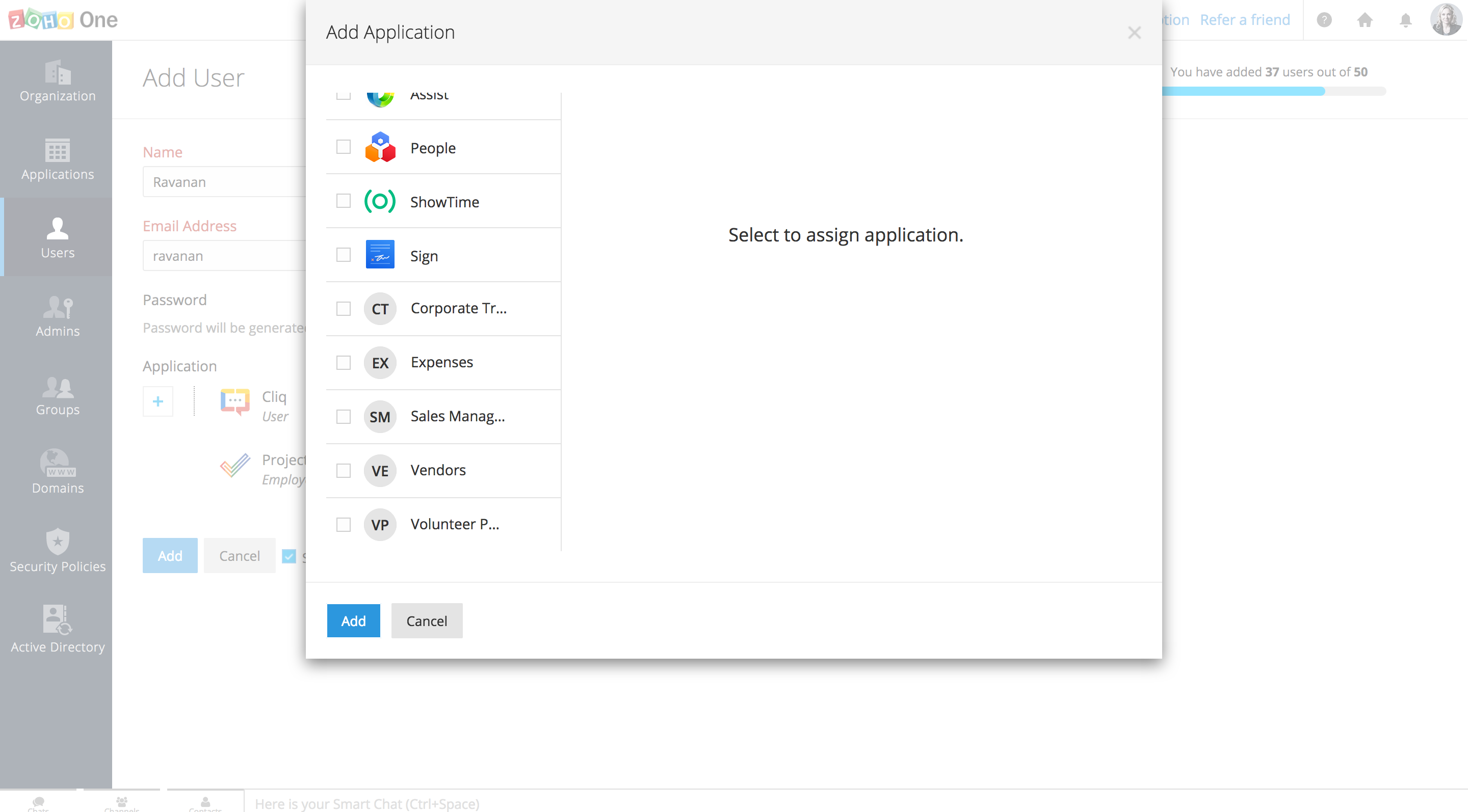
Task: Select the Sign application name
Action: (424, 256)
